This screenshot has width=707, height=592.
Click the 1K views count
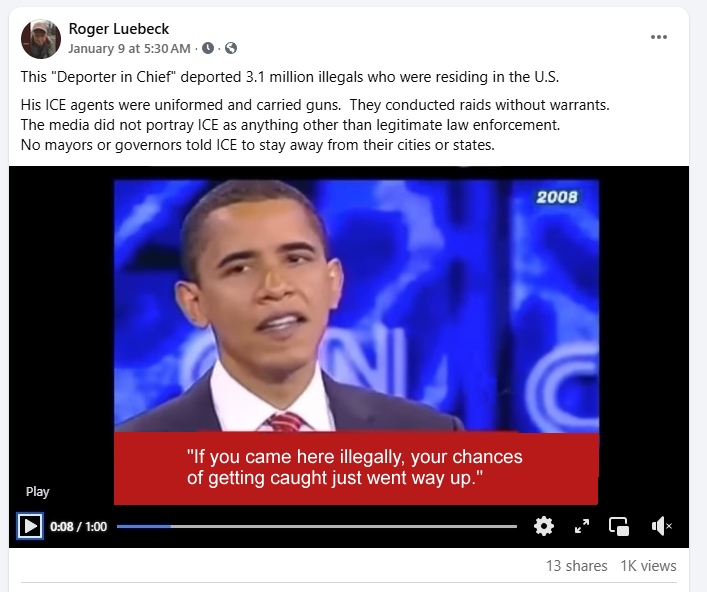pos(648,566)
